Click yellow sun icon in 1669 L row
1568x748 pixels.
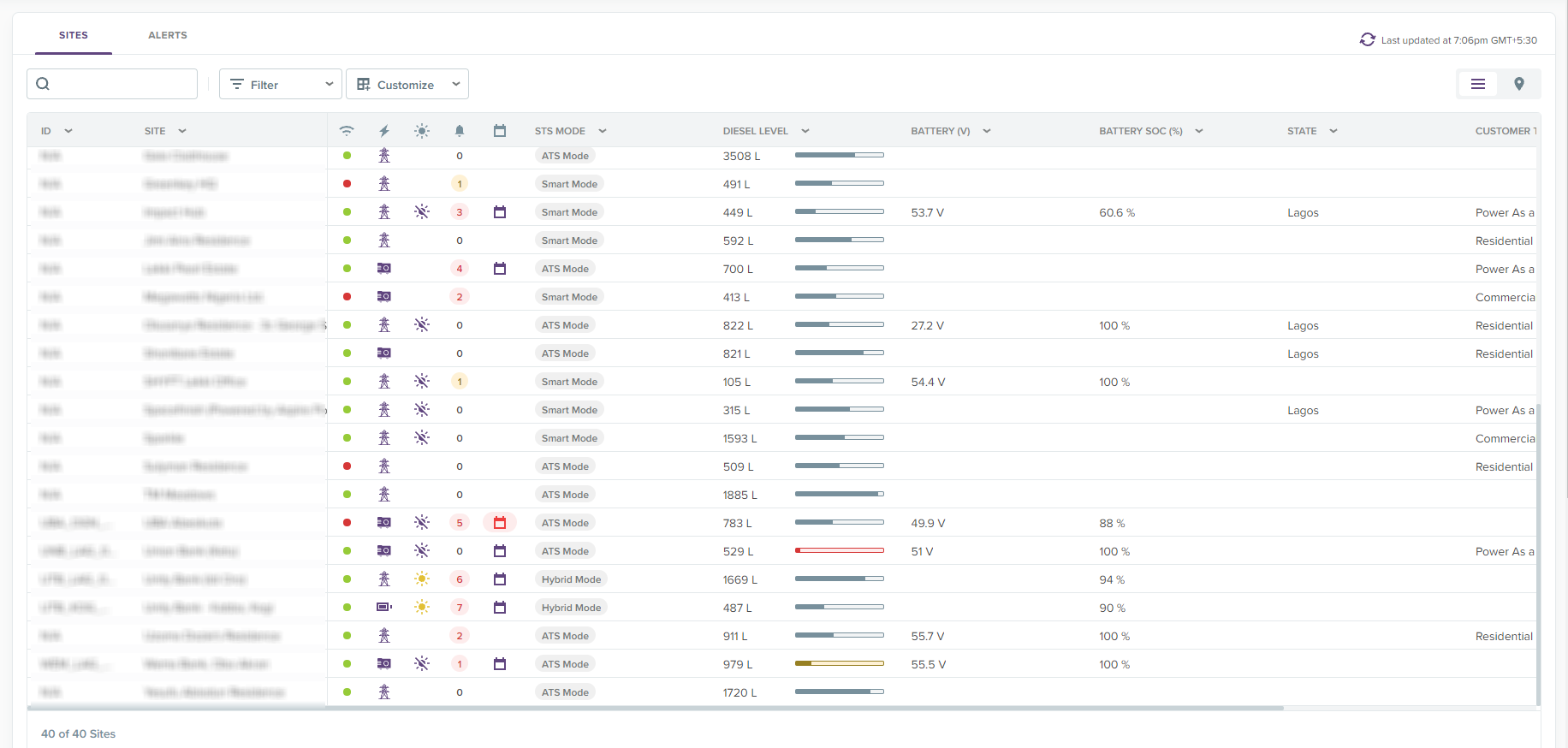[422, 579]
